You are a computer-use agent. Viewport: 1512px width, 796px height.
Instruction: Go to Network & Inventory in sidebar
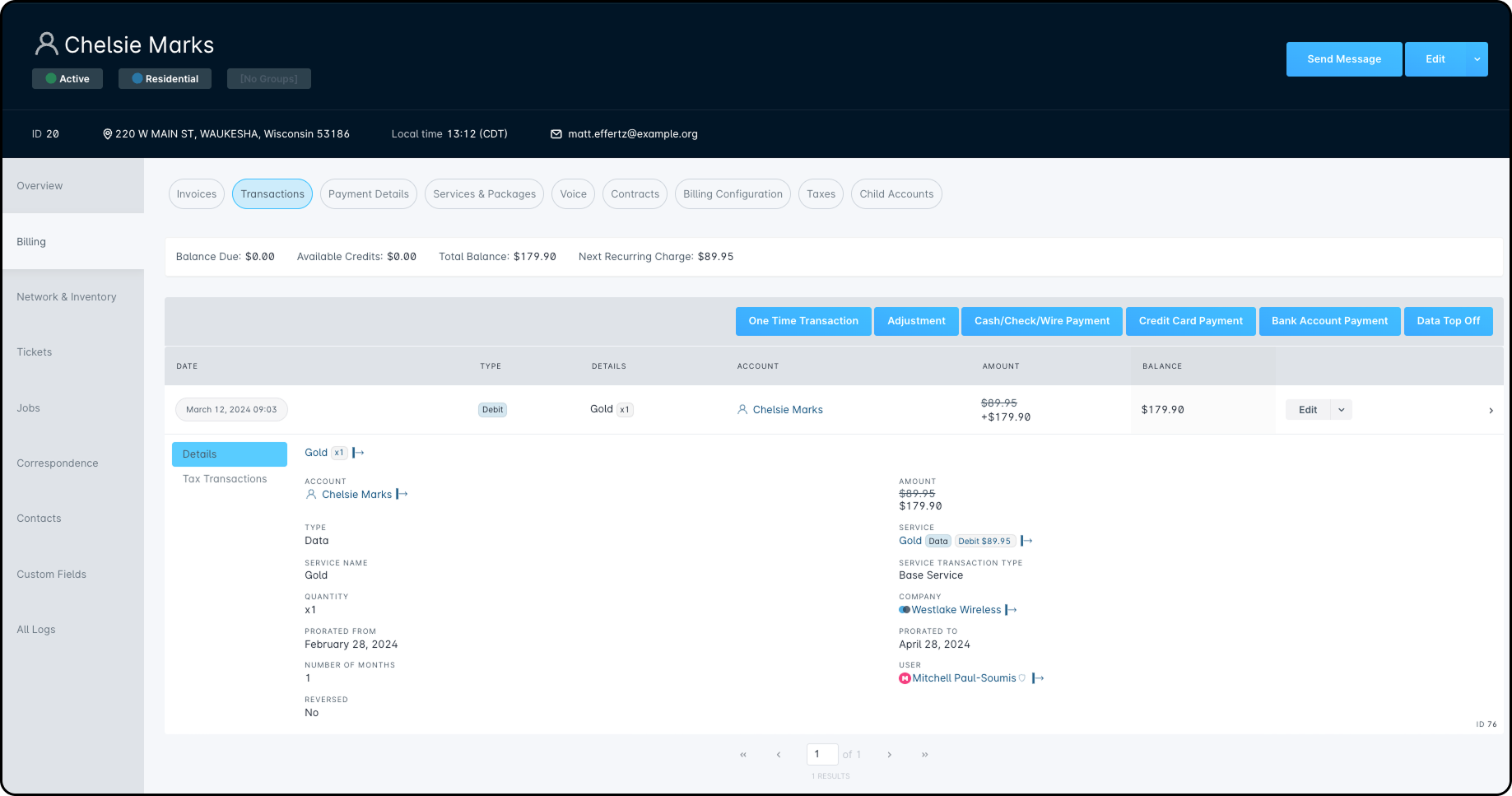[x=67, y=297]
